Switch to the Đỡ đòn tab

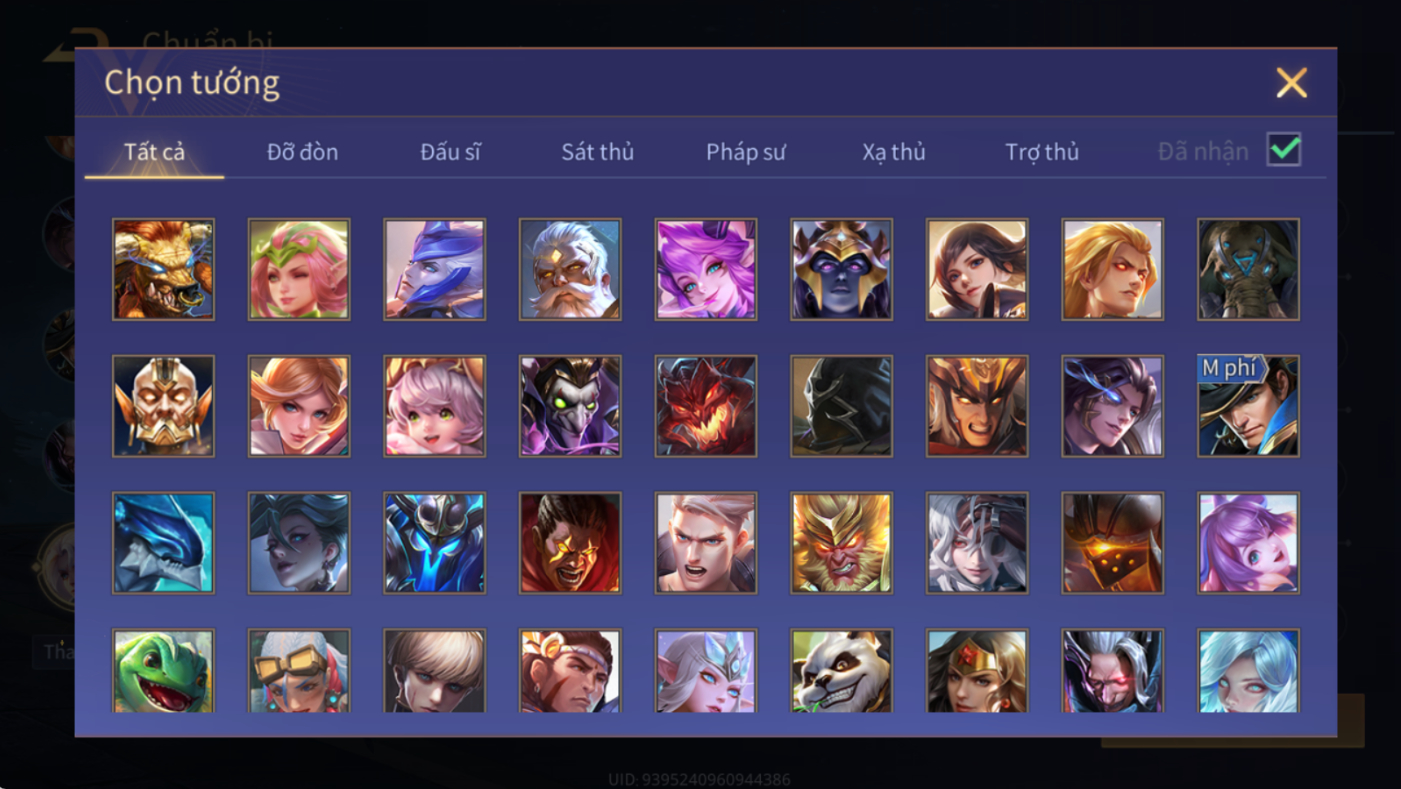coord(302,152)
